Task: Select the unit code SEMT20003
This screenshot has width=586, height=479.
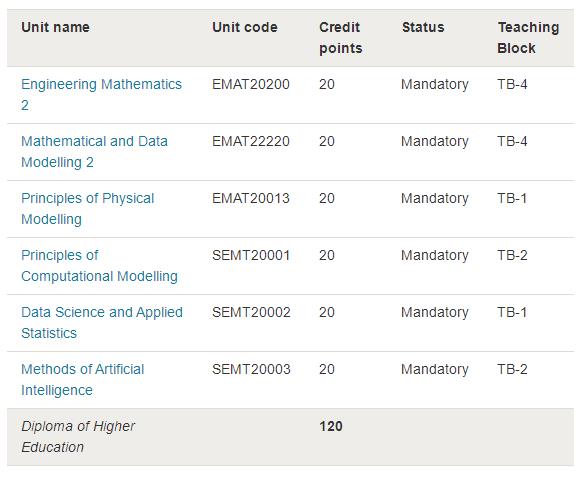Action: tap(251, 370)
